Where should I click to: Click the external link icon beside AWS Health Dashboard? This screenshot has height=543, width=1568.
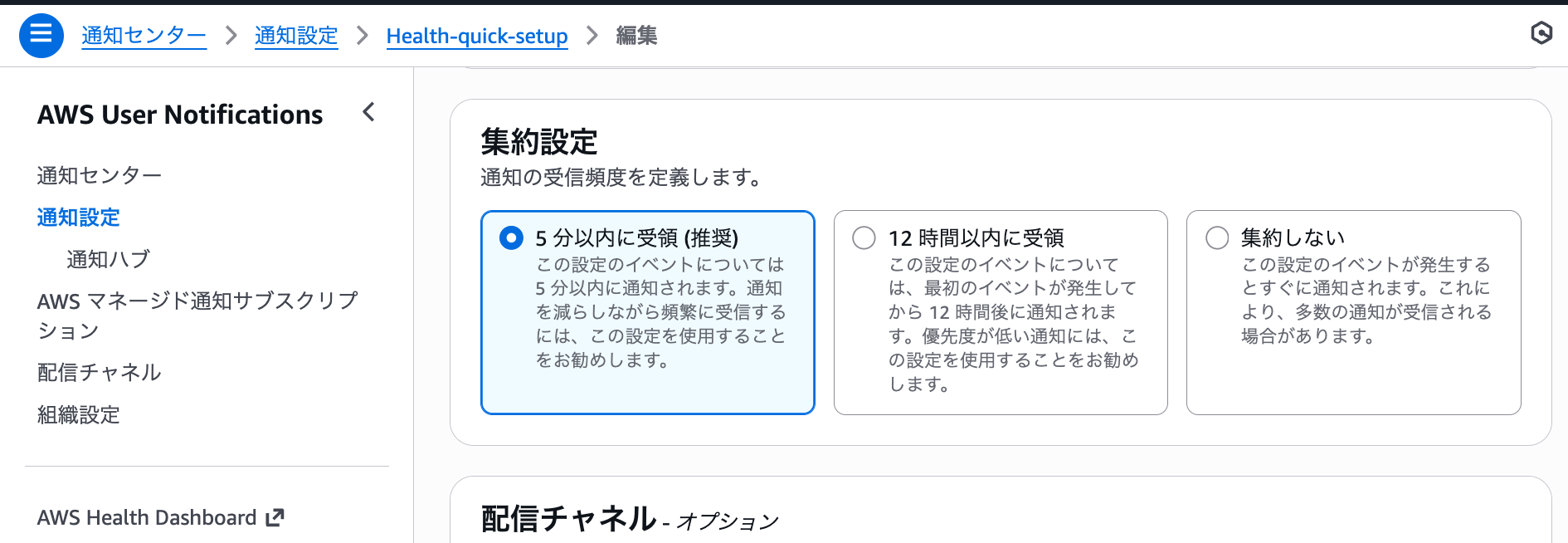click(274, 516)
